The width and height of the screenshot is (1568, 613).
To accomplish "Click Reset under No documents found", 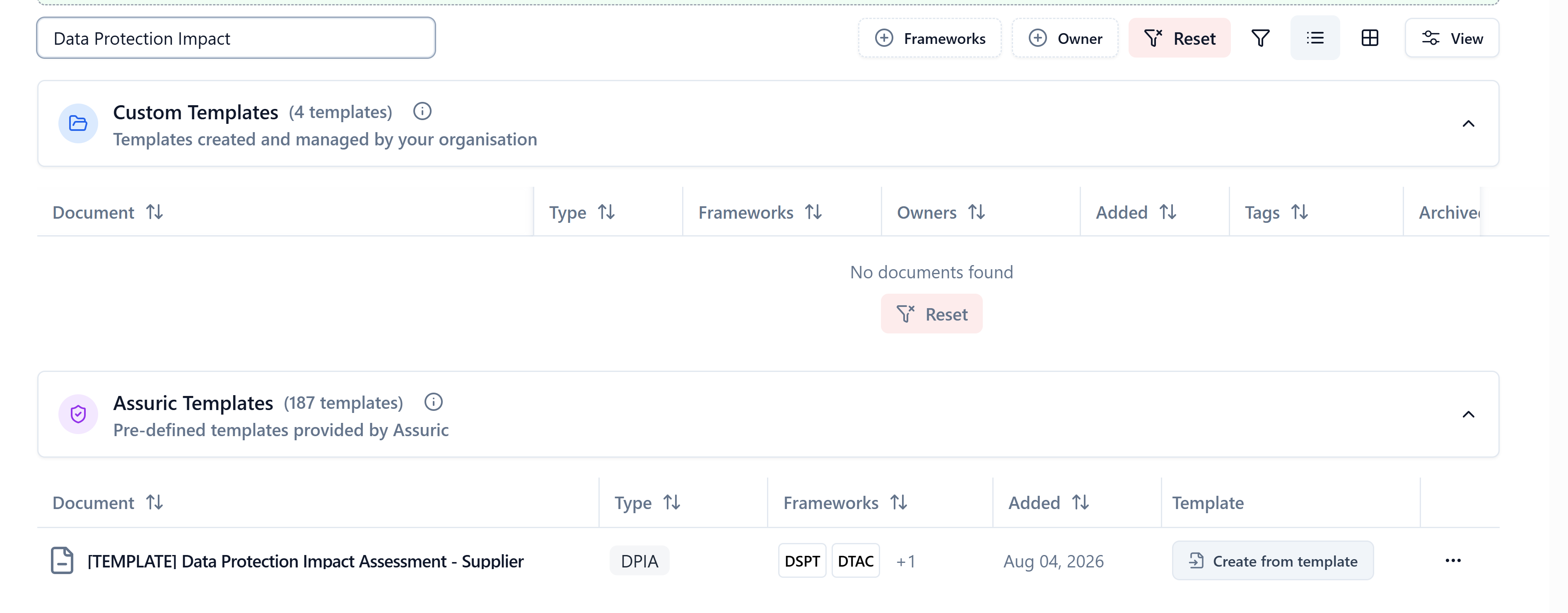I will tap(931, 314).
